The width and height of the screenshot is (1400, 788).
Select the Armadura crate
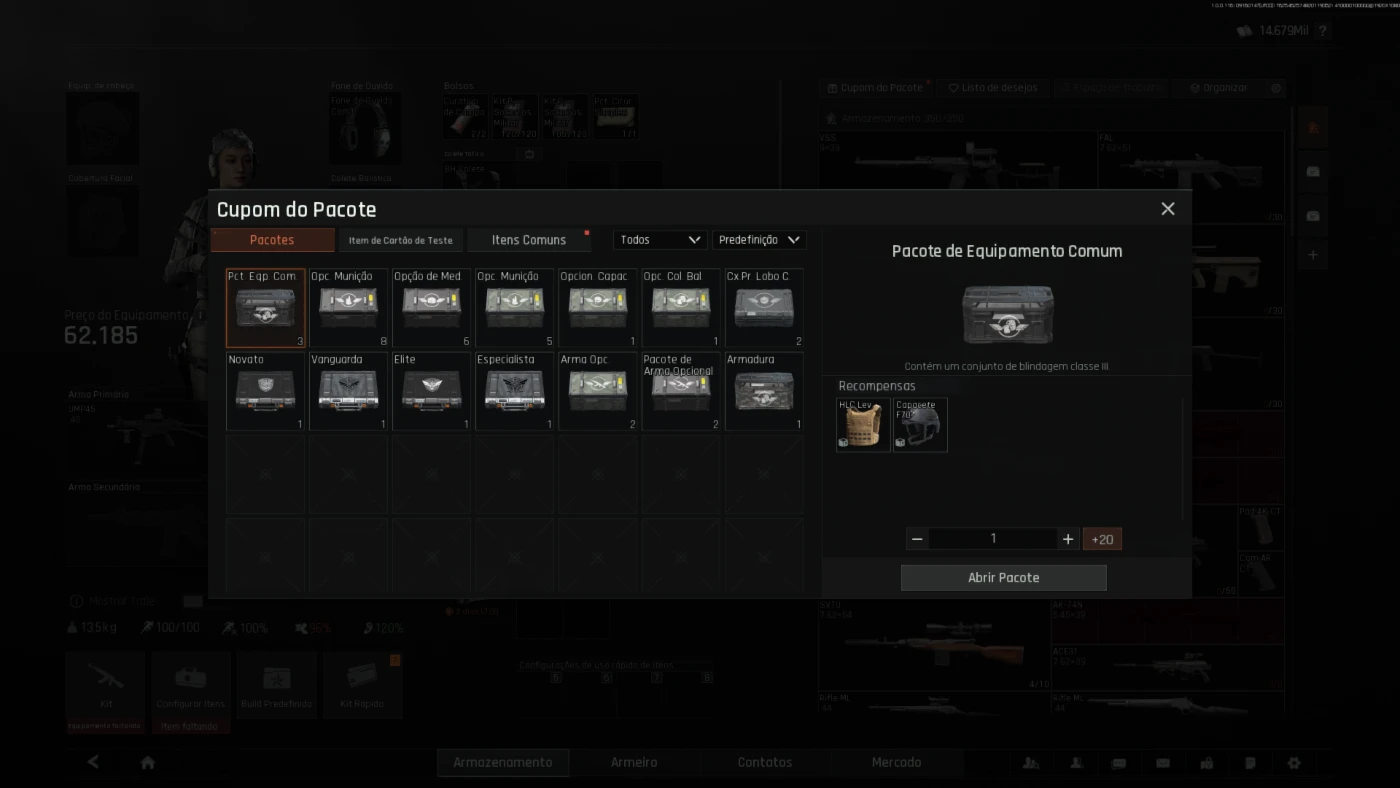coord(764,391)
